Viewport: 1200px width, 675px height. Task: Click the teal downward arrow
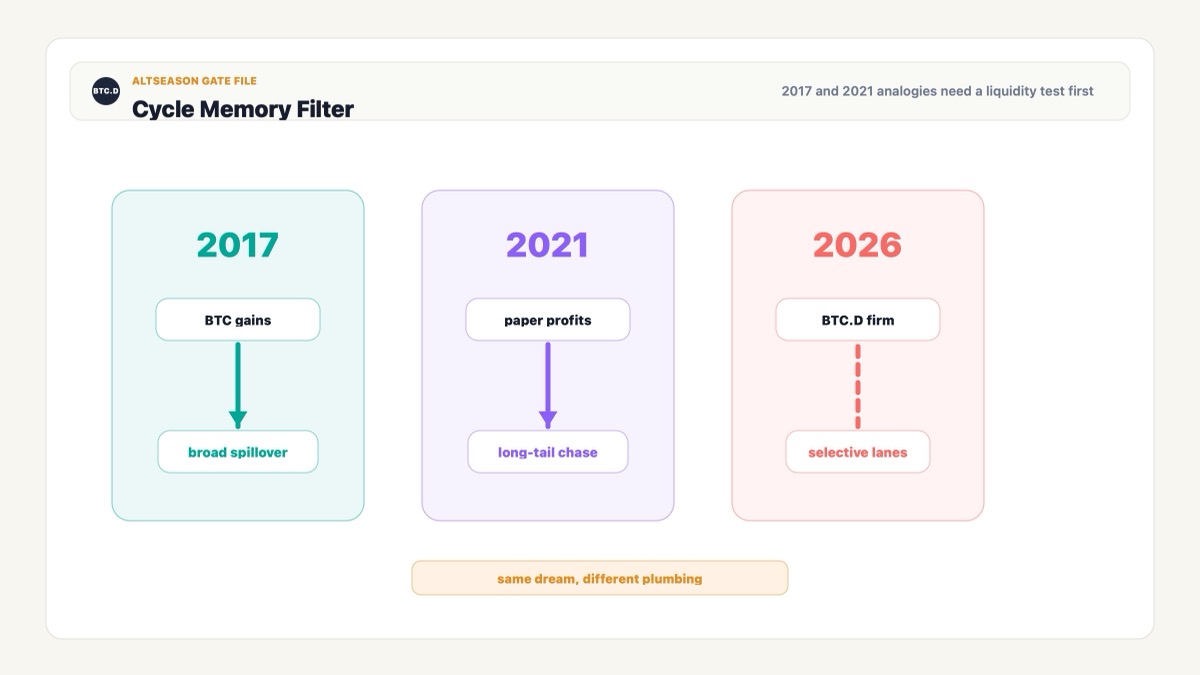[238, 386]
